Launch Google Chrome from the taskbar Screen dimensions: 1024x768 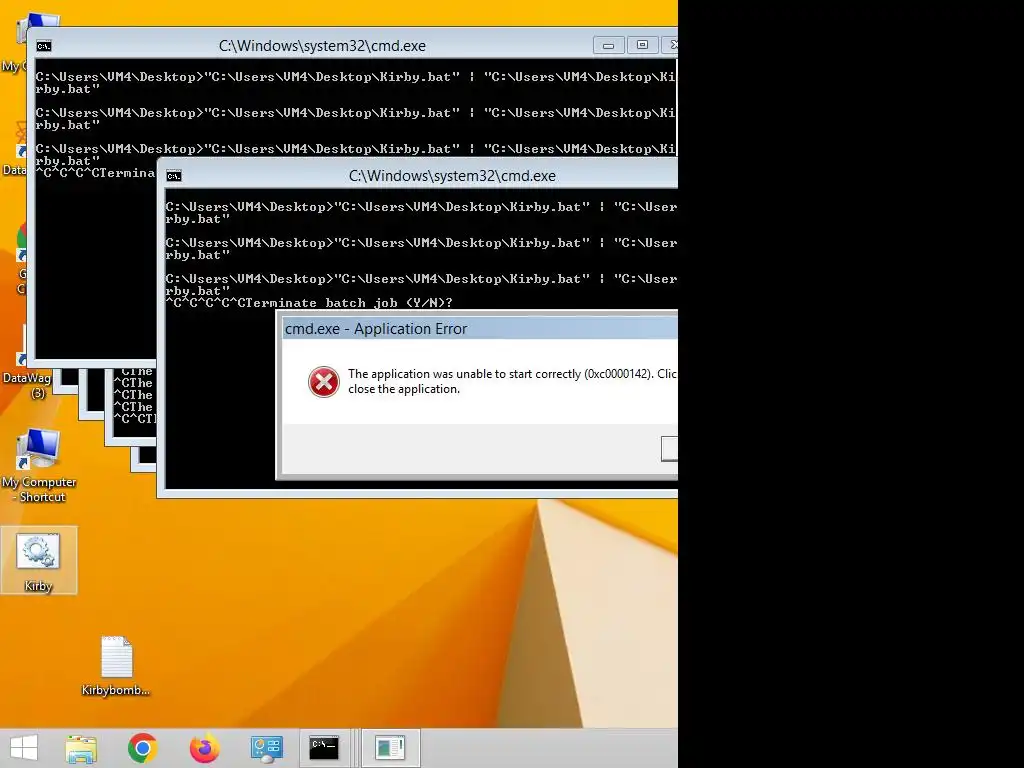(x=142, y=748)
